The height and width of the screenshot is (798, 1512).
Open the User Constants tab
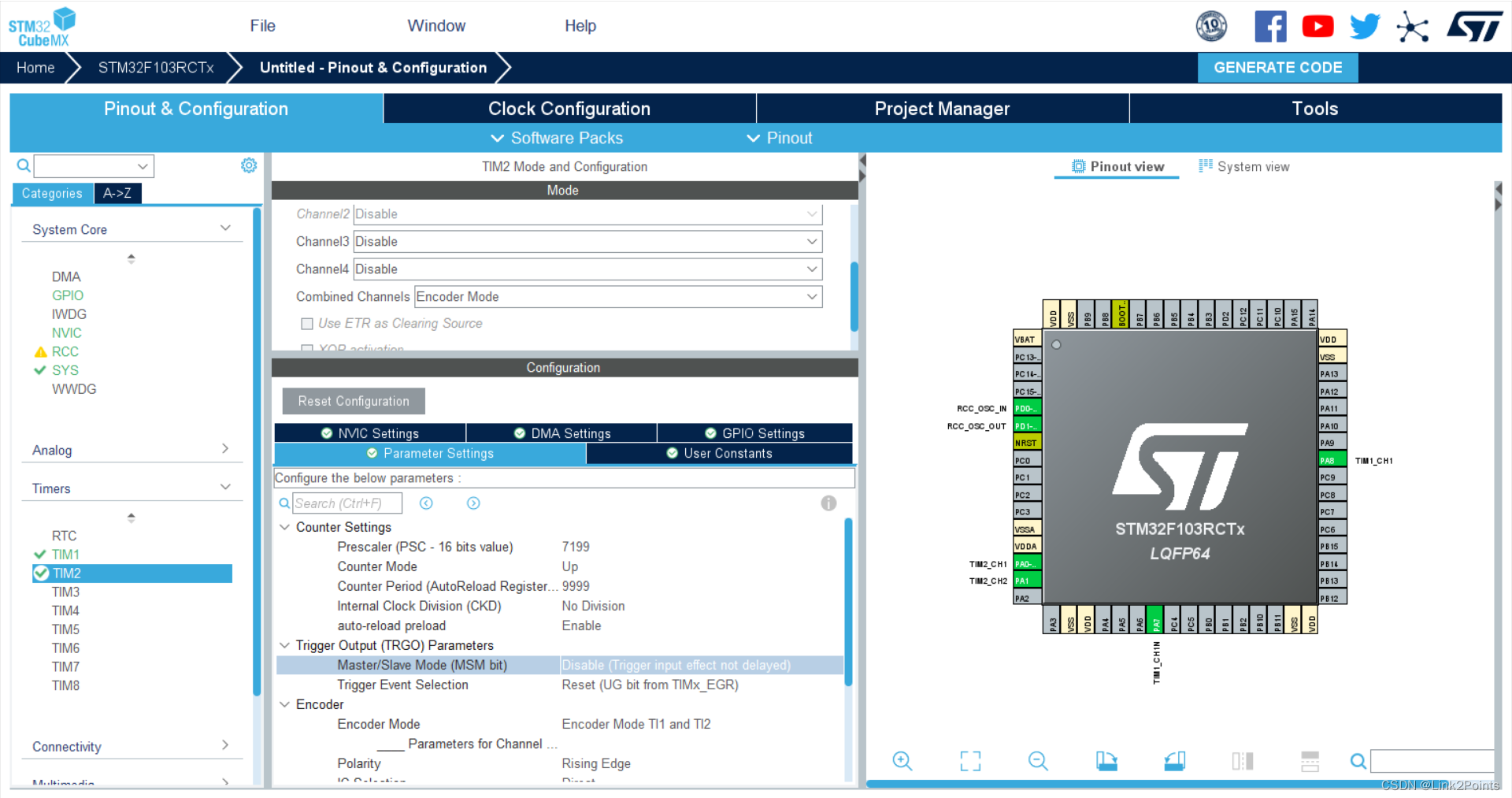720,453
